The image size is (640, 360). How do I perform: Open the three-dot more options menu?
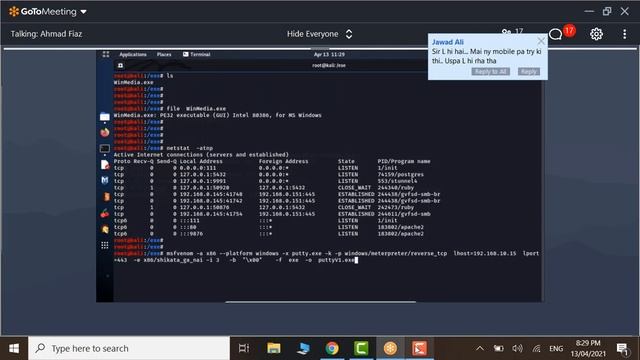(x=624, y=34)
